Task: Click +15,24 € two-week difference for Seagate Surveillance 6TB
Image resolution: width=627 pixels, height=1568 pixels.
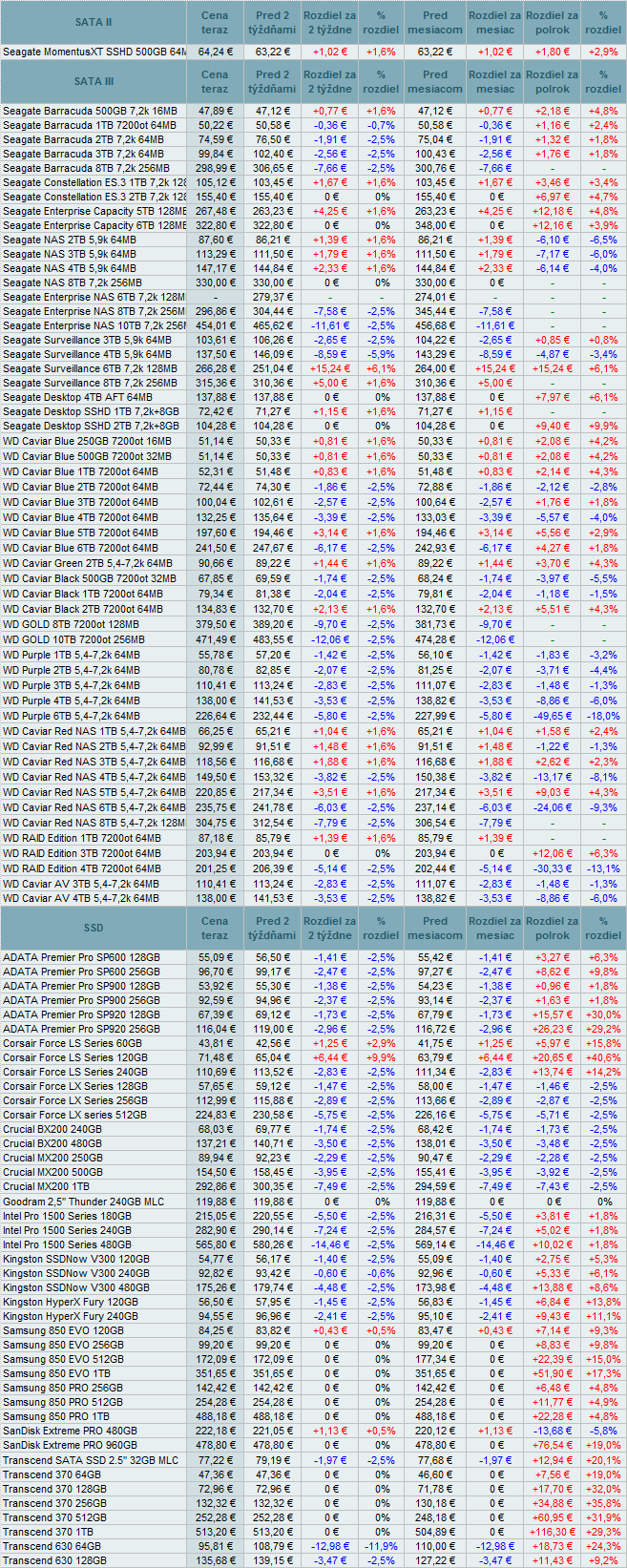Action: [x=330, y=368]
